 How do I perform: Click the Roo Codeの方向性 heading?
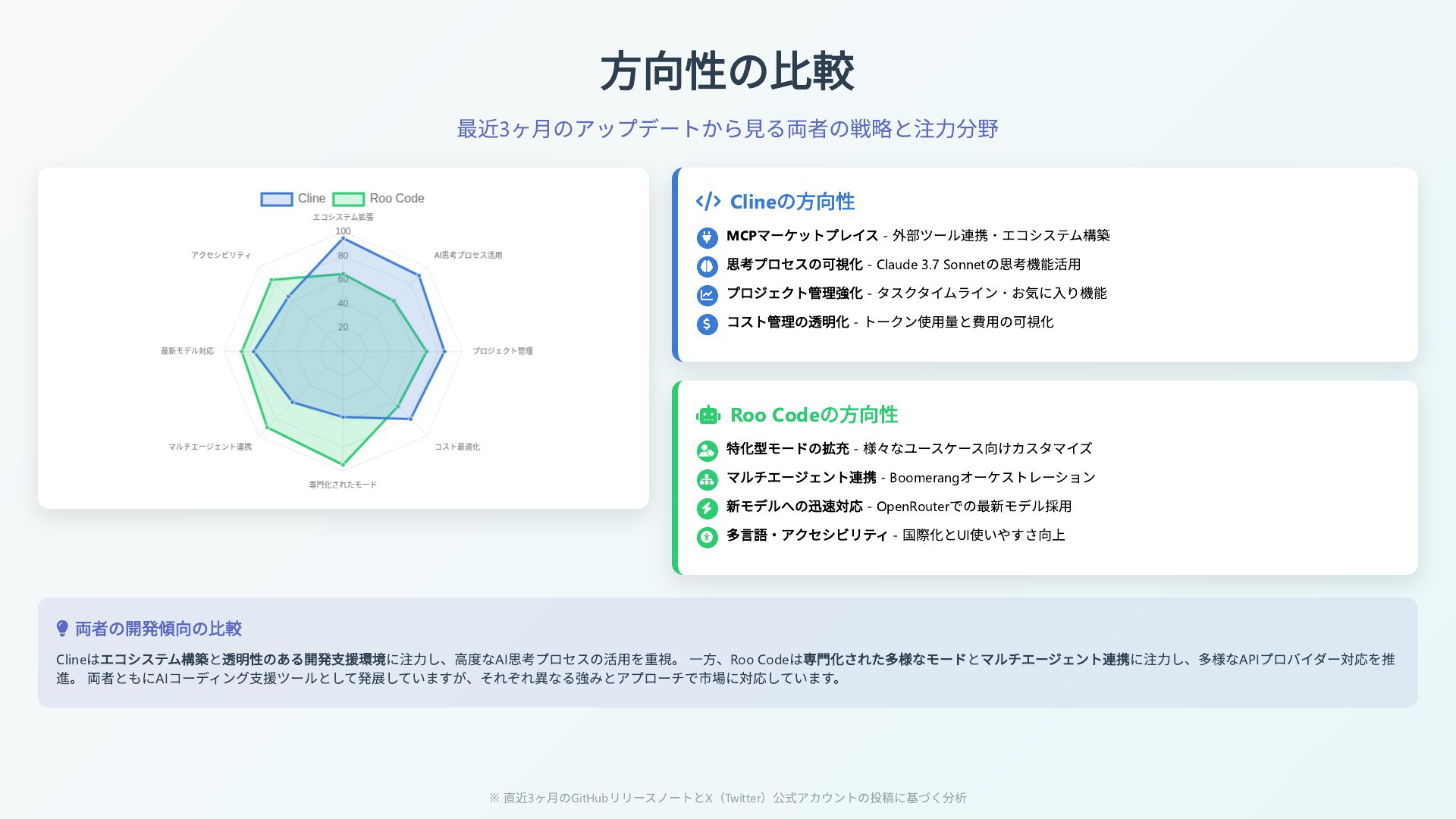pos(814,415)
